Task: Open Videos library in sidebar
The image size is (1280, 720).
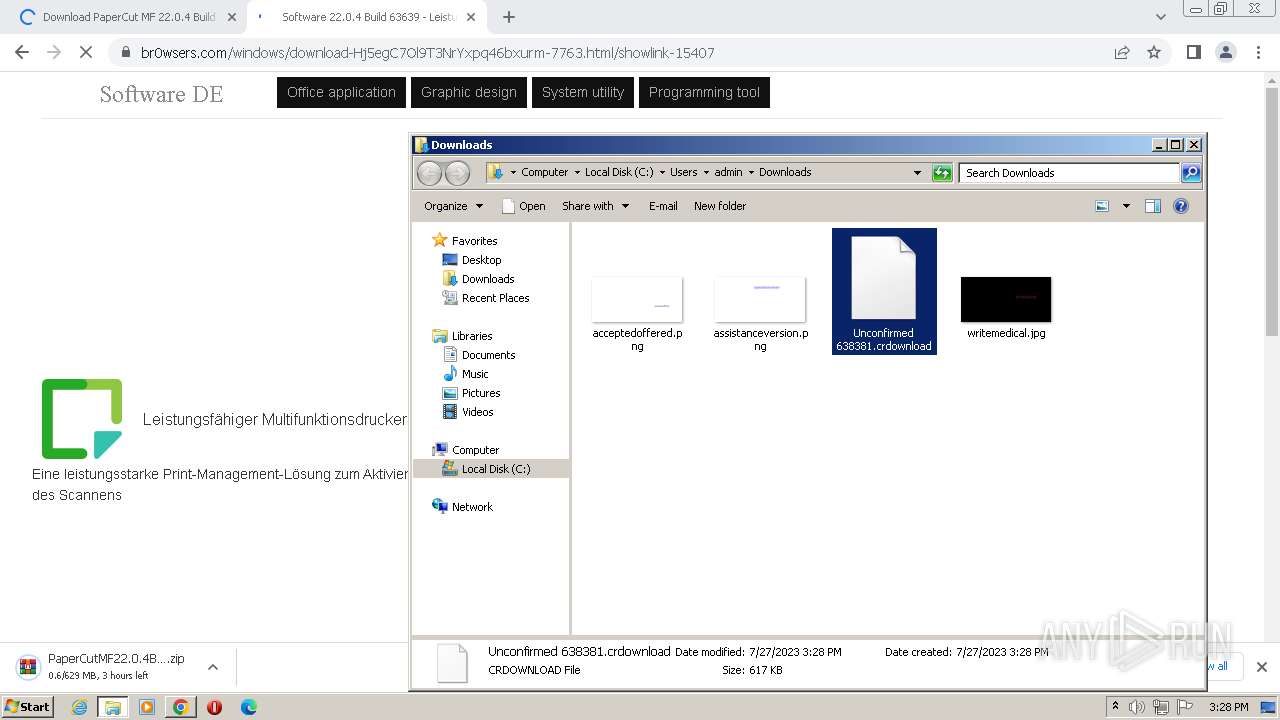Action: click(x=477, y=412)
